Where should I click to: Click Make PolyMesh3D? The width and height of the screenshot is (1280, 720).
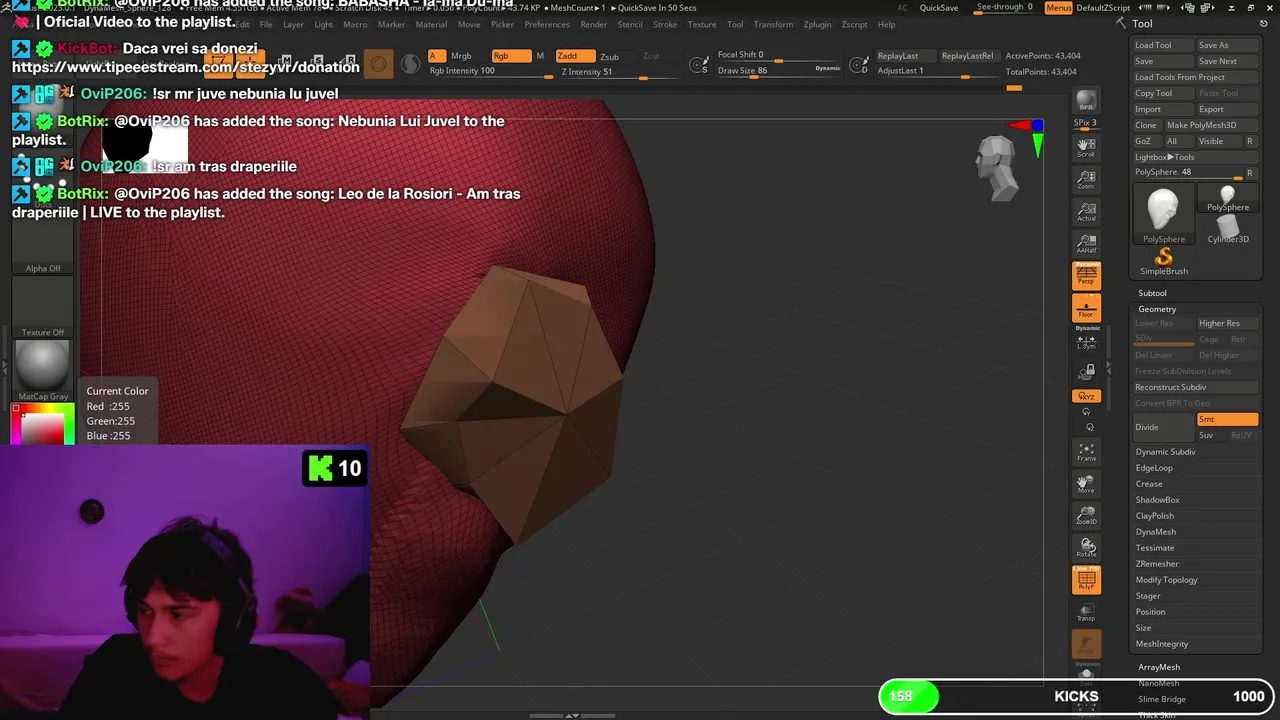(x=1211, y=125)
